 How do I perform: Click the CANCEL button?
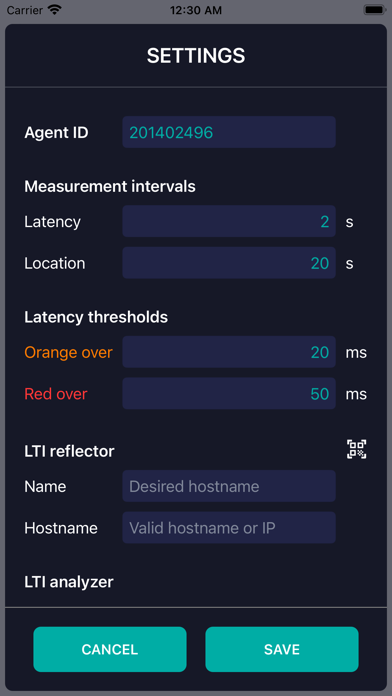click(110, 649)
